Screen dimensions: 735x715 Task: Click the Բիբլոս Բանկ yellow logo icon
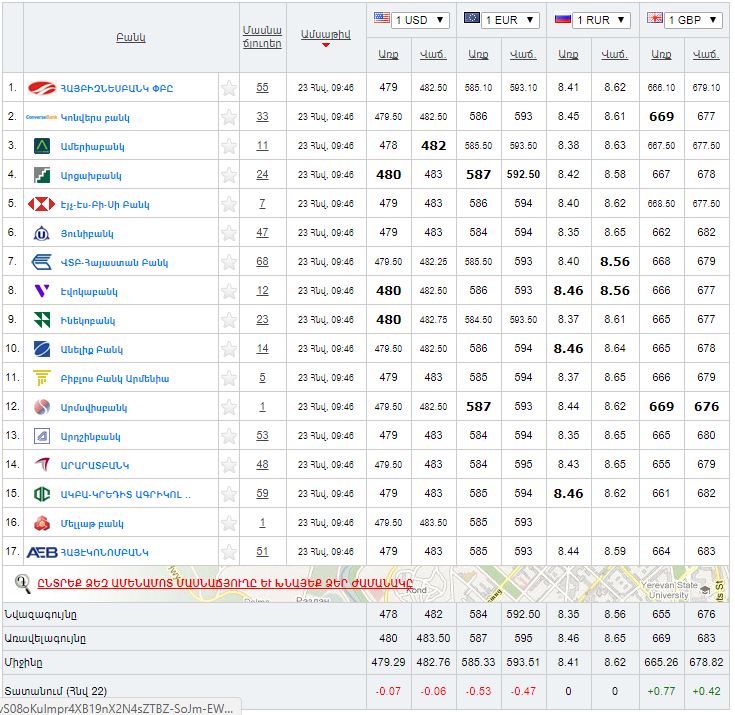pos(42,378)
